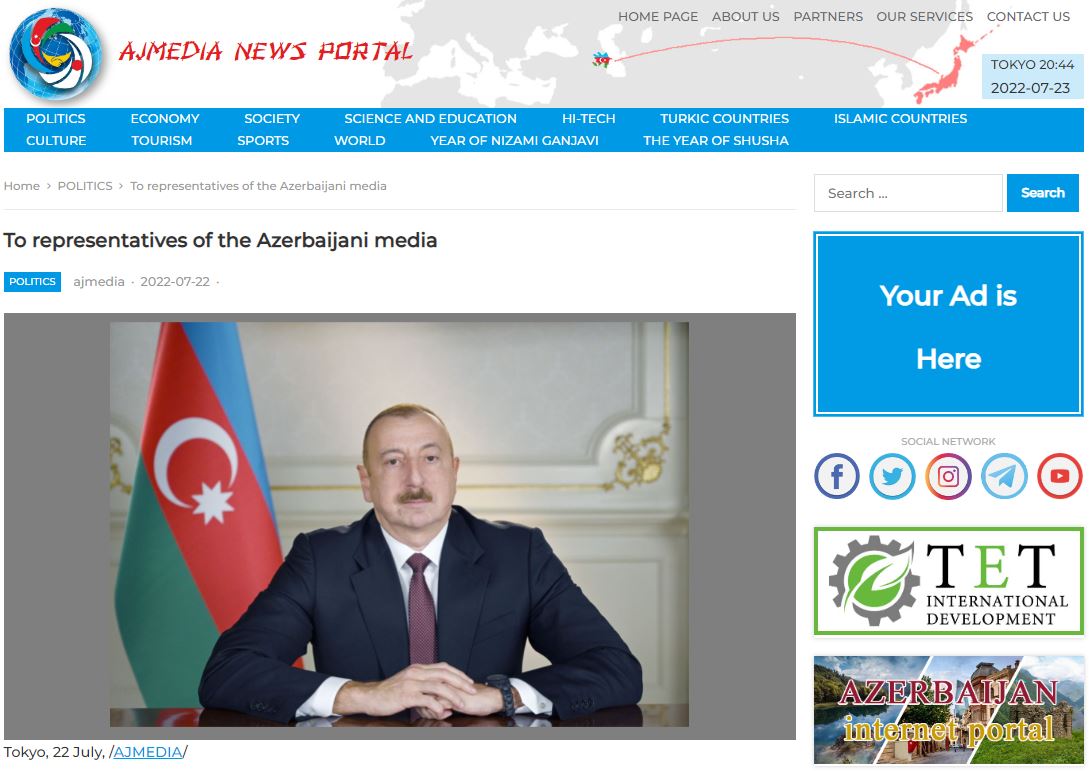Open ISLAMIC COUNTRIES category
Viewport: 1089px width, 773px height.
coord(900,119)
